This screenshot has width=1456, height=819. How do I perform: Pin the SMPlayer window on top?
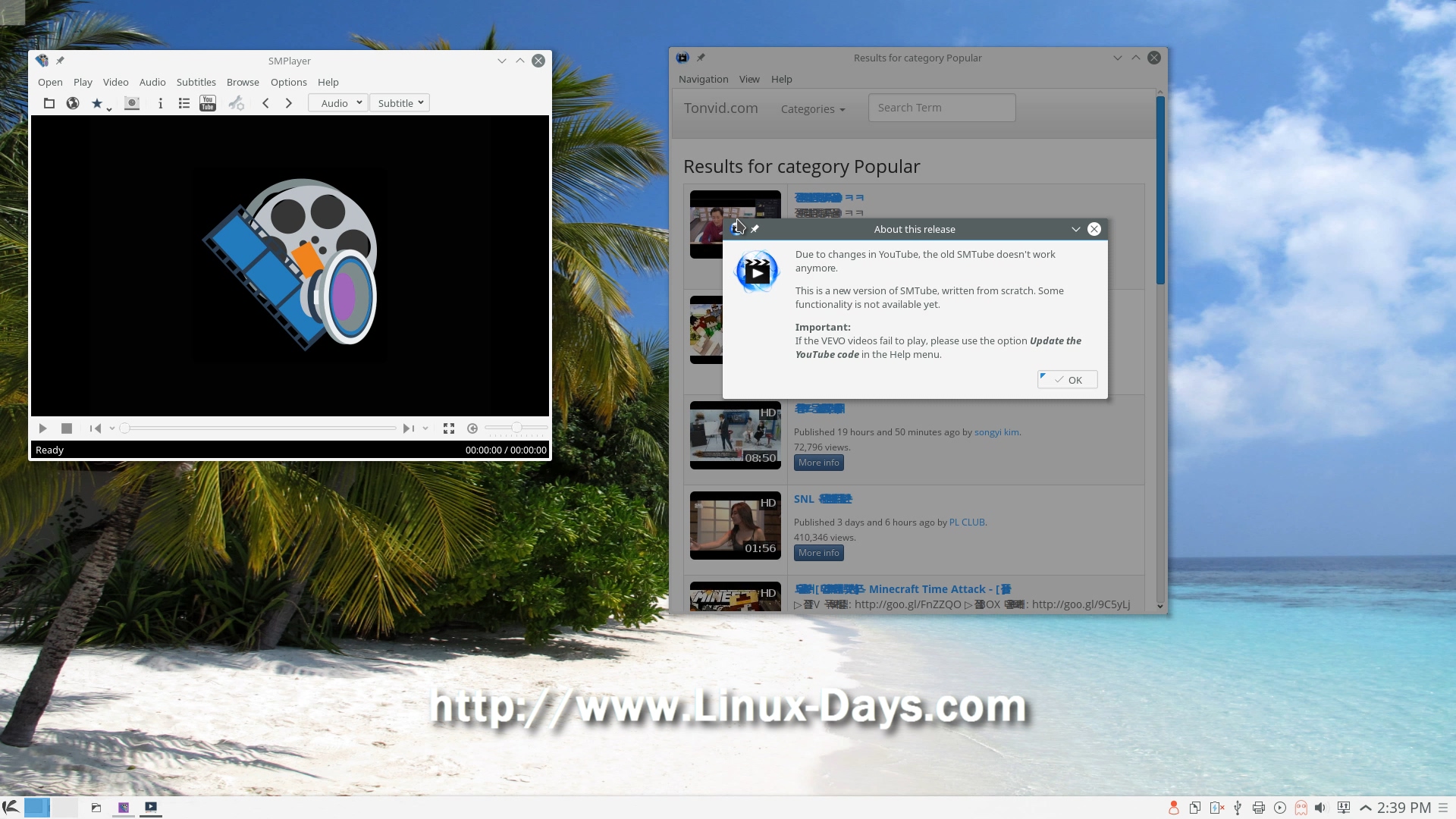click(x=60, y=61)
